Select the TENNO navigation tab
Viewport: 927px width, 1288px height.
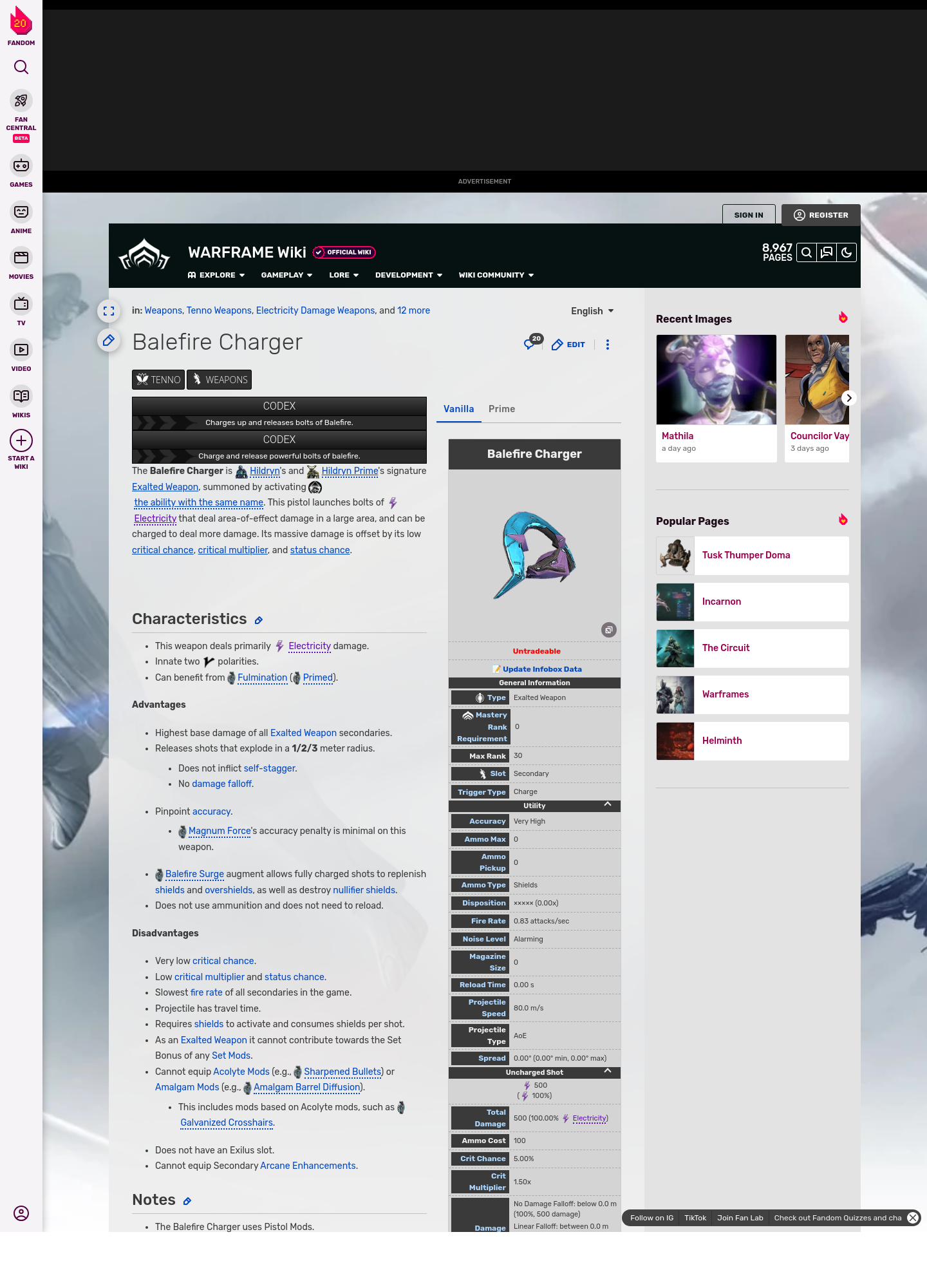click(158, 380)
